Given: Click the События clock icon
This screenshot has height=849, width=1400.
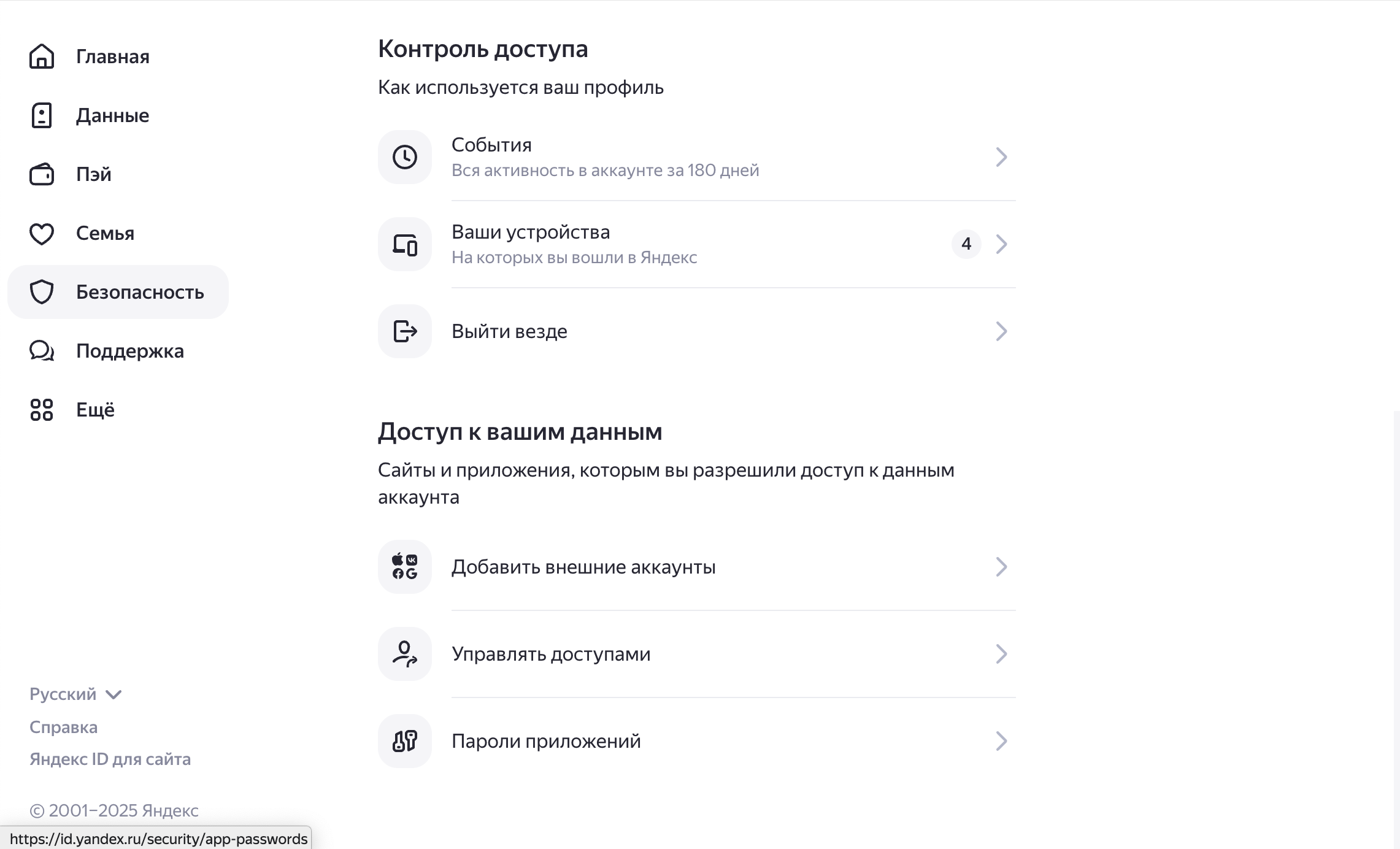Looking at the screenshot, I should point(404,156).
